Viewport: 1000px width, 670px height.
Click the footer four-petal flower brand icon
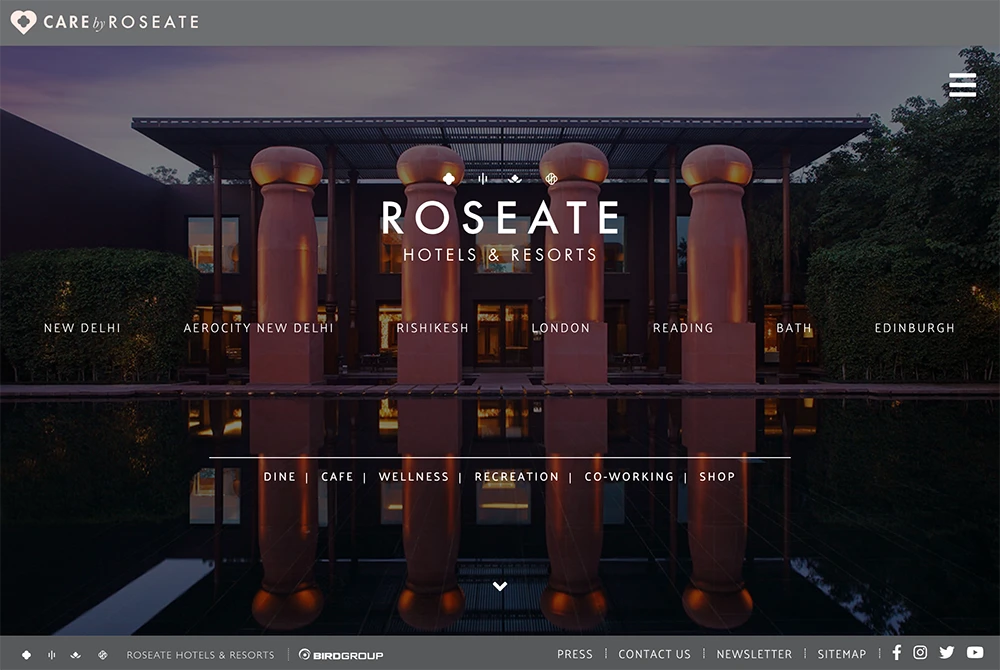26,655
